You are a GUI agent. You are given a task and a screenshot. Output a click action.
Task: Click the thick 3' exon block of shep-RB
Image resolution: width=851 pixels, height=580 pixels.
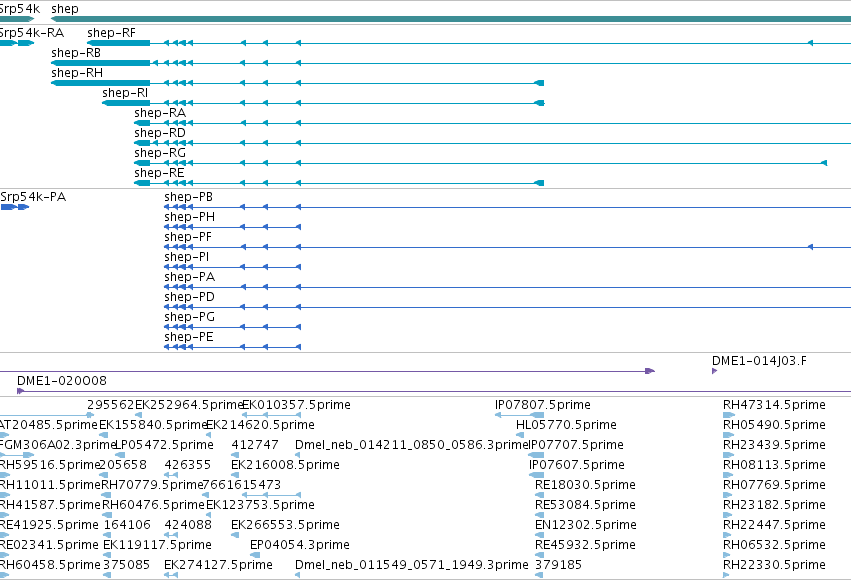100,63
